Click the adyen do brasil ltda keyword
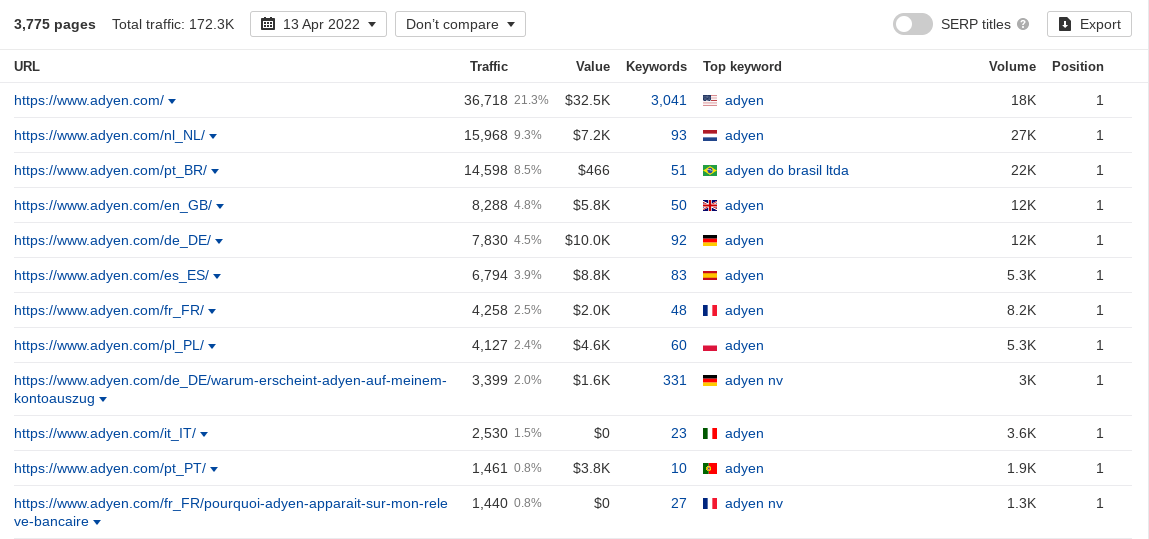The width and height of the screenshot is (1149, 539). coord(786,171)
